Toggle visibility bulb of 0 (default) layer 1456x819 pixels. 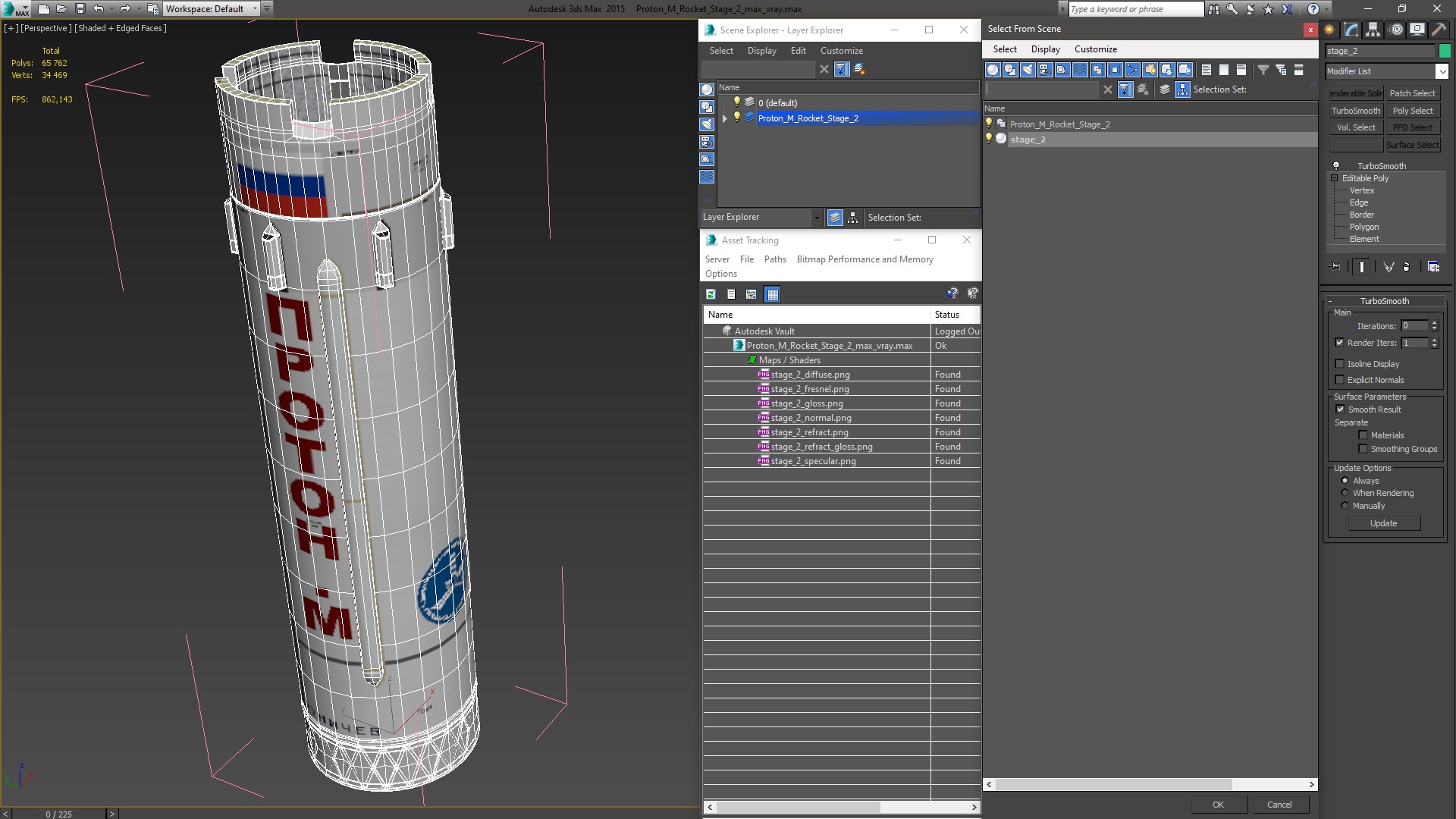coord(736,102)
